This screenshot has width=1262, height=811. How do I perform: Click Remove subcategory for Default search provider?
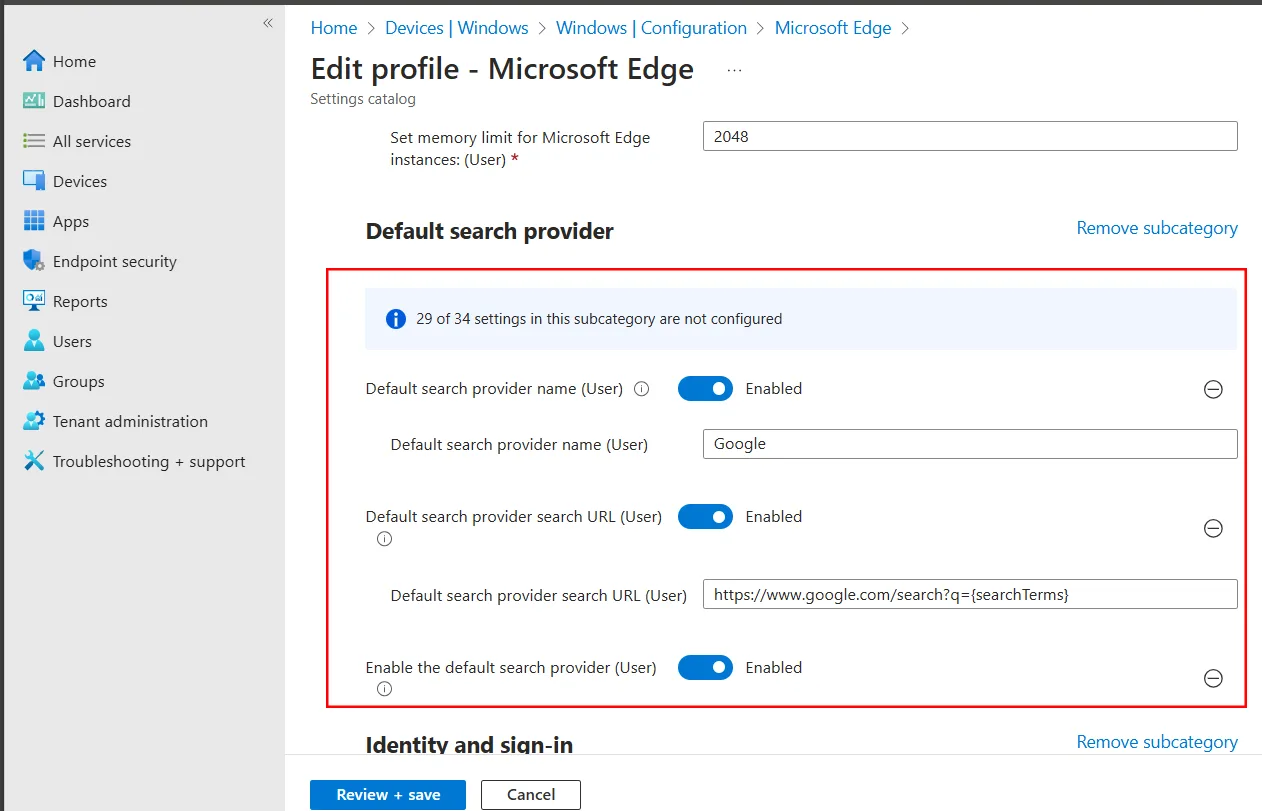(1157, 228)
